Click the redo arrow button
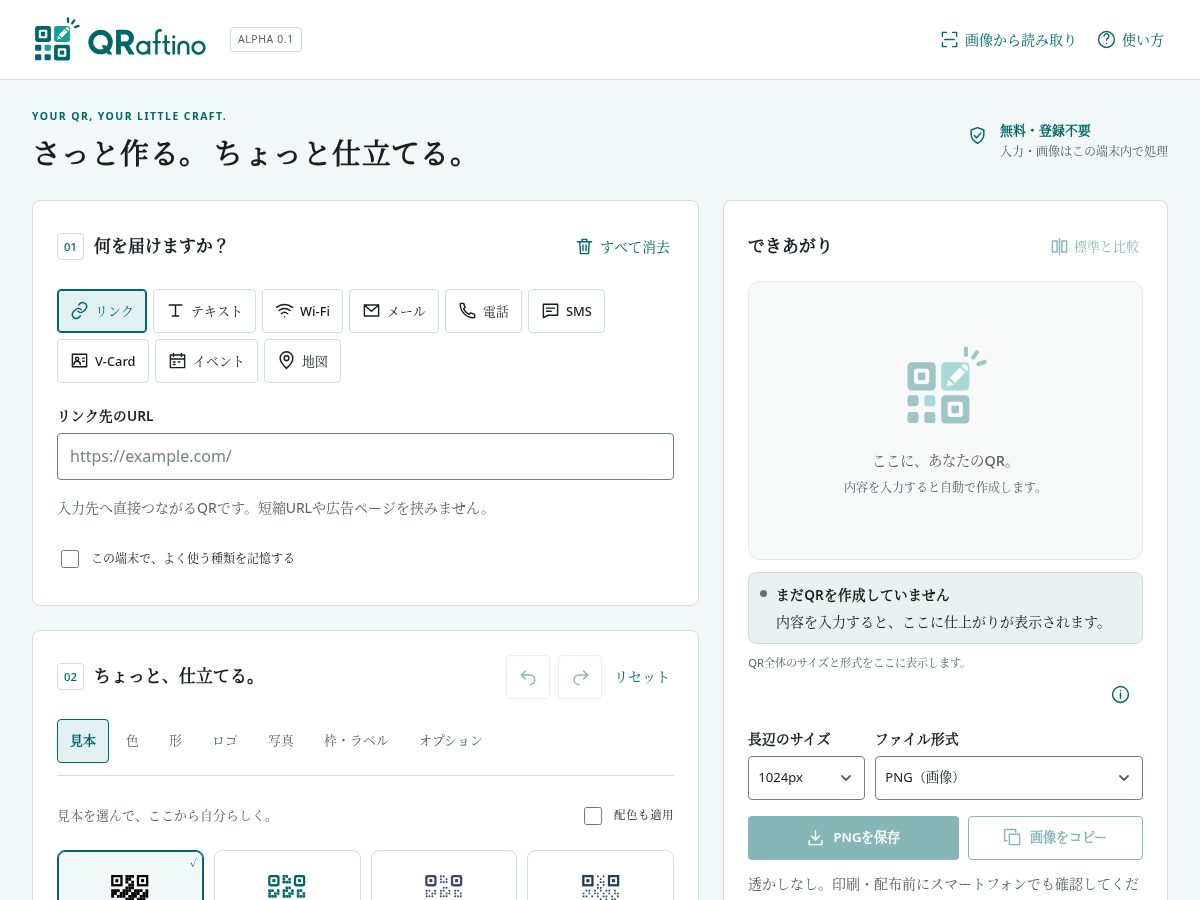Image resolution: width=1200 pixels, height=900 pixels. click(580, 677)
